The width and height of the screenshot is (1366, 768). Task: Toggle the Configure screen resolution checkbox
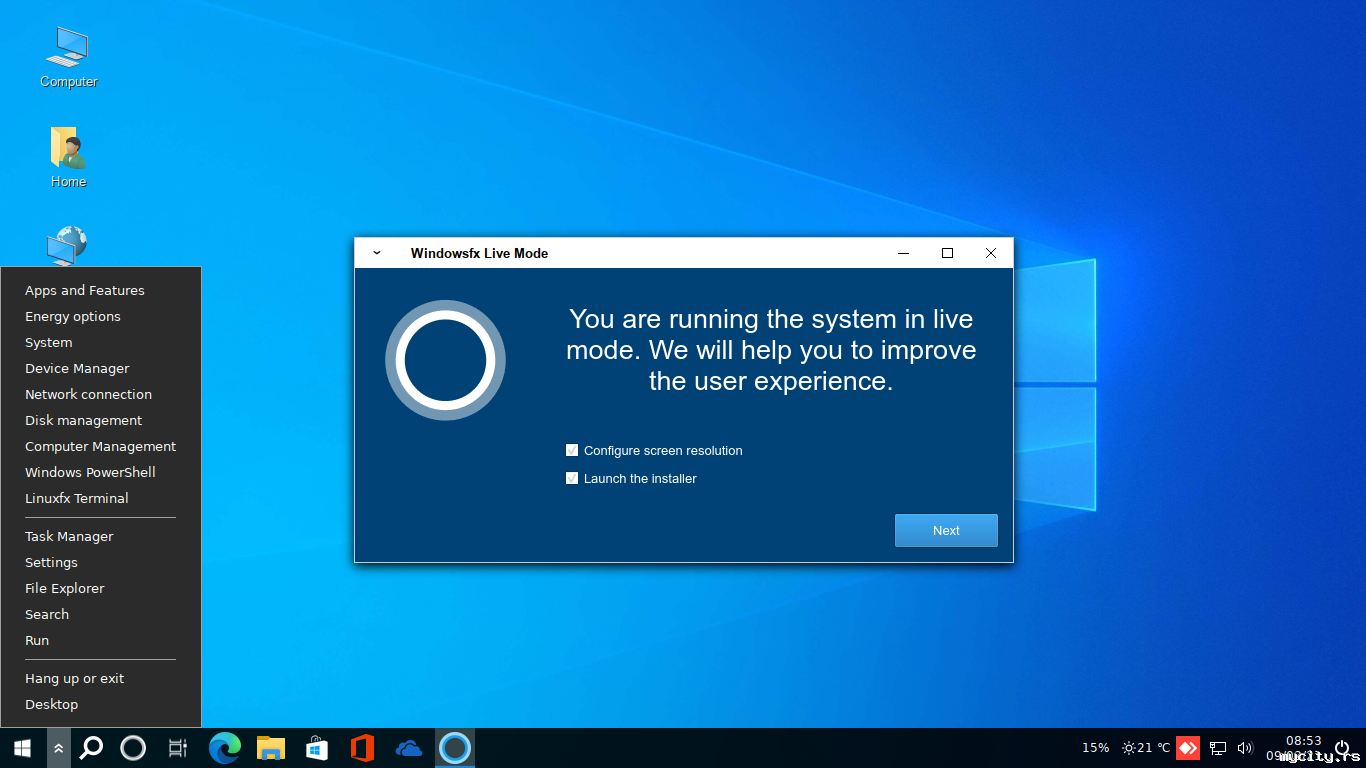pyautogui.click(x=572, y=450)
